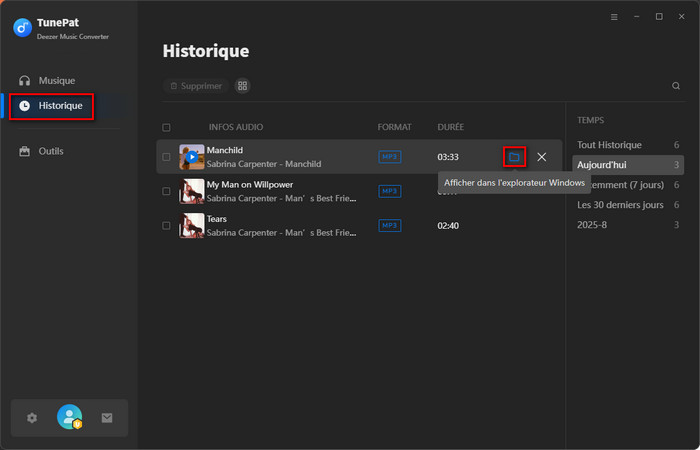The image size is (700, 450).
Task: Select the 7 jours recent filter
Action: pos(628,185)
